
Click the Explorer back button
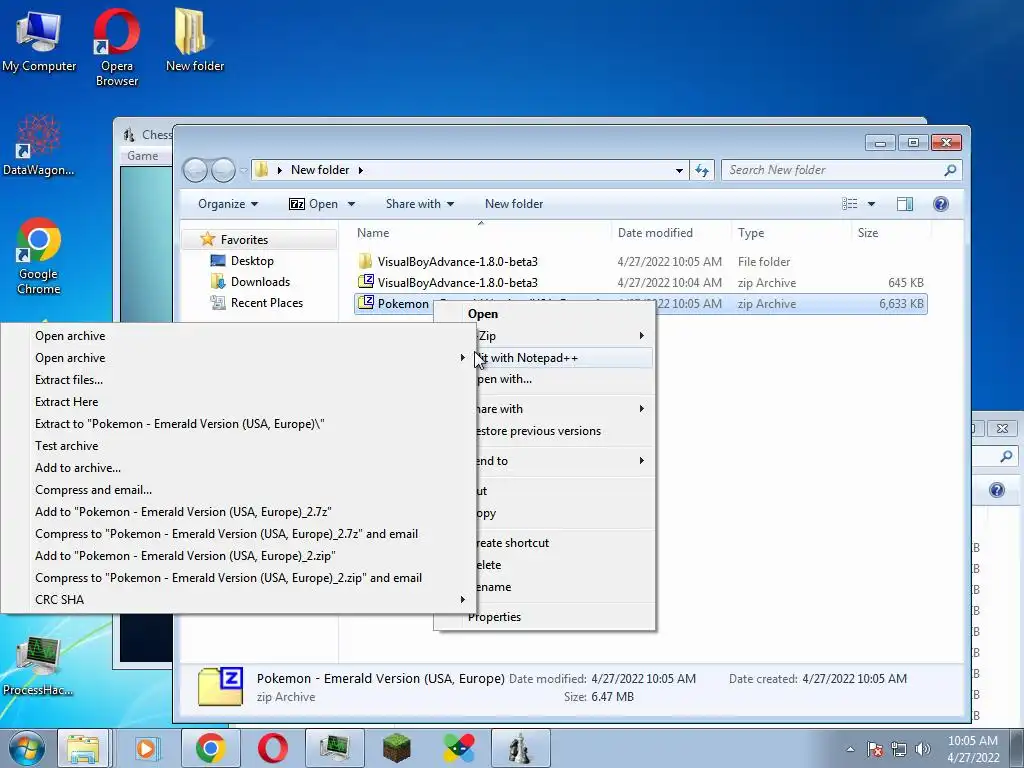(x=195, y=170)
